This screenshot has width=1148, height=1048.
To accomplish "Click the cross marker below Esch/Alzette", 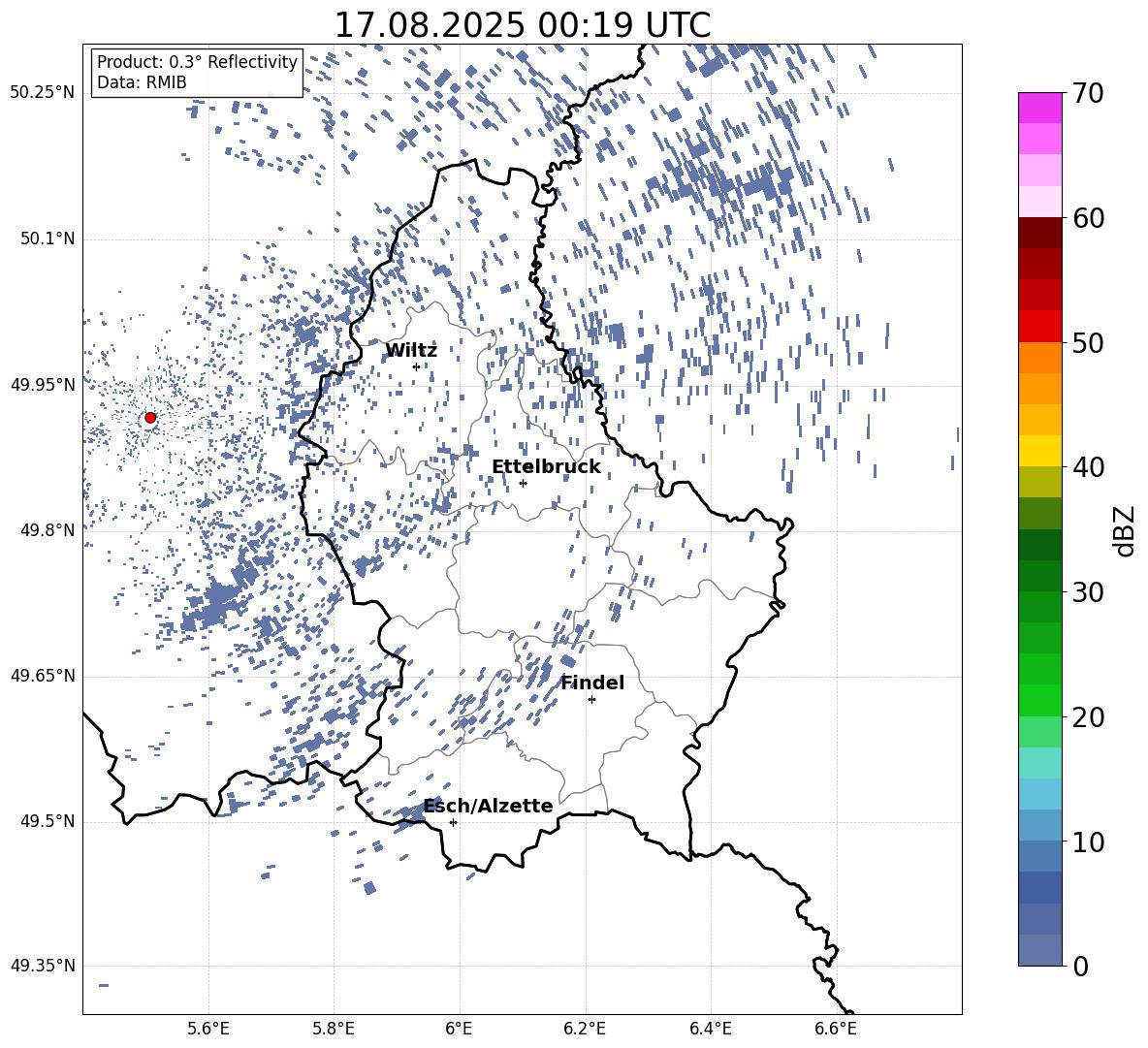I will tap(453, 822).
